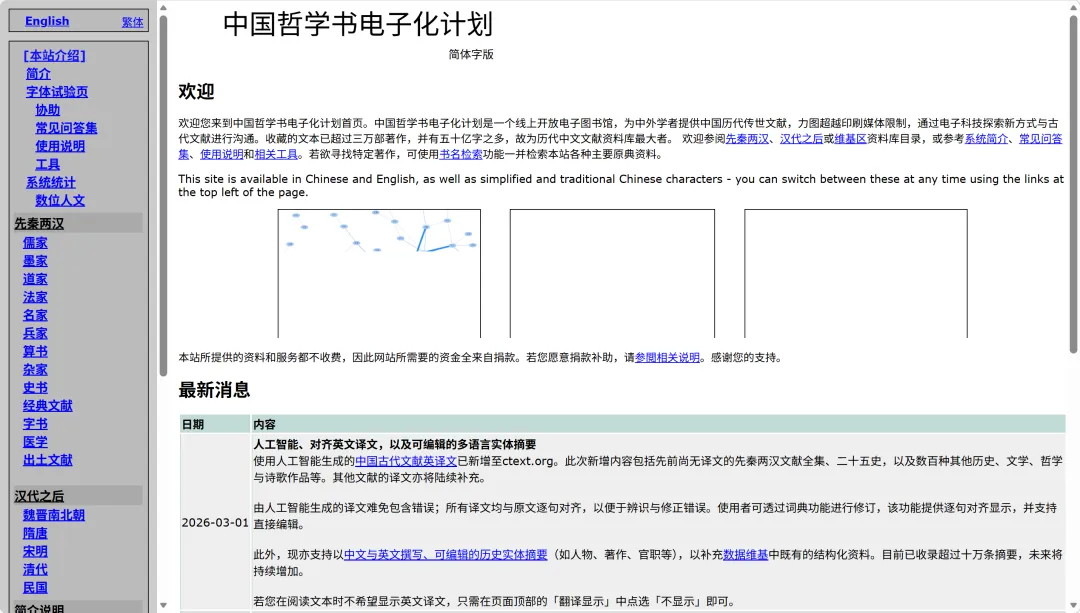This screenshot has width=1080, height=613.
Task: Open sidebar 常见问答集 link
Action: click(66, 128)
